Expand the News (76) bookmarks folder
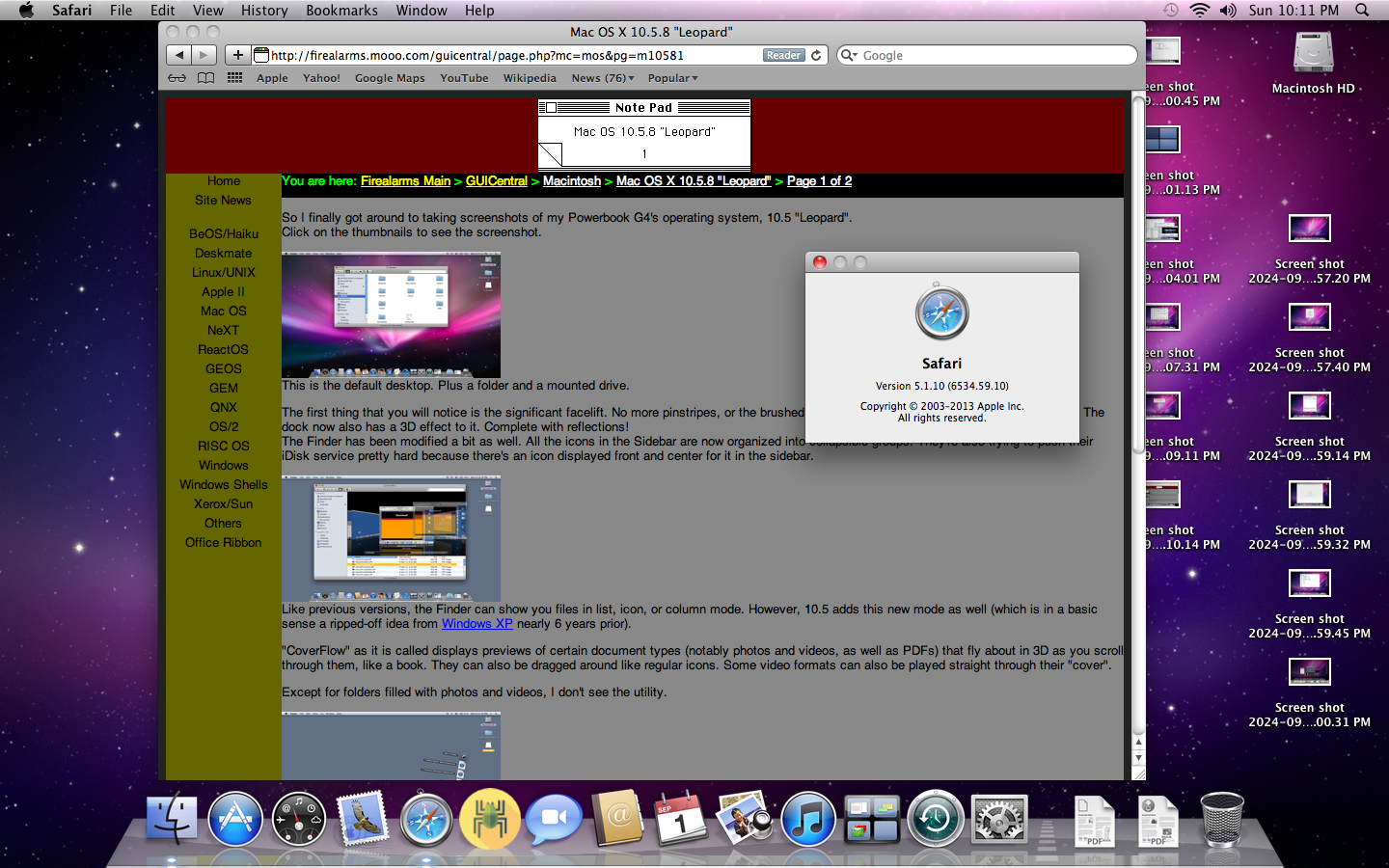The height and width of the screenshot is (868, 1389). click(603, 78)
